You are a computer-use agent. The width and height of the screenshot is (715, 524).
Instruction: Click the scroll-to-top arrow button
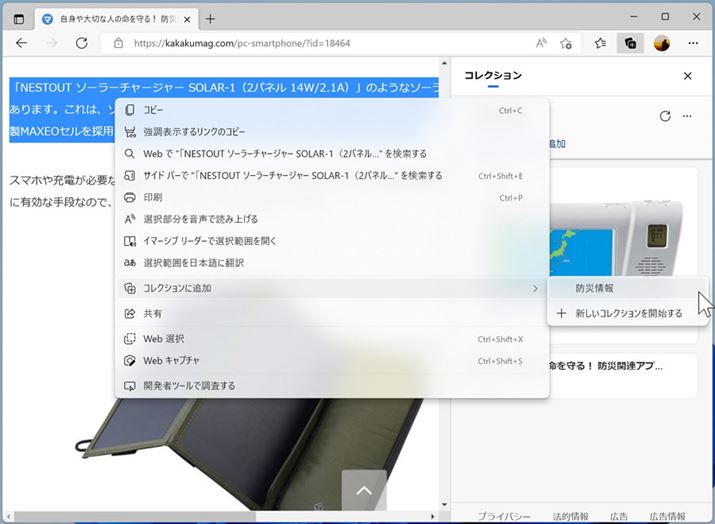364,491
